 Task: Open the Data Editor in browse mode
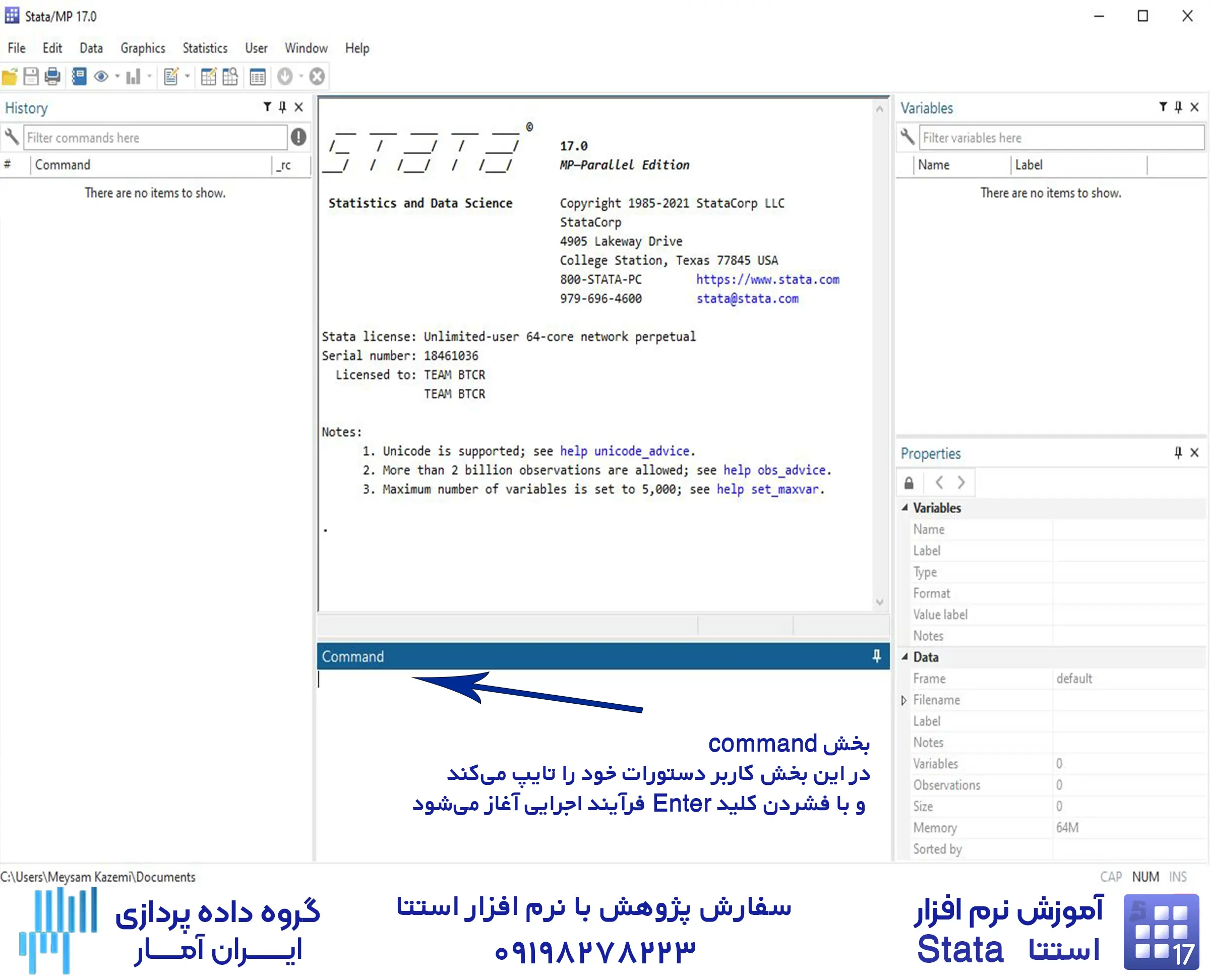(x=230, y=77)
